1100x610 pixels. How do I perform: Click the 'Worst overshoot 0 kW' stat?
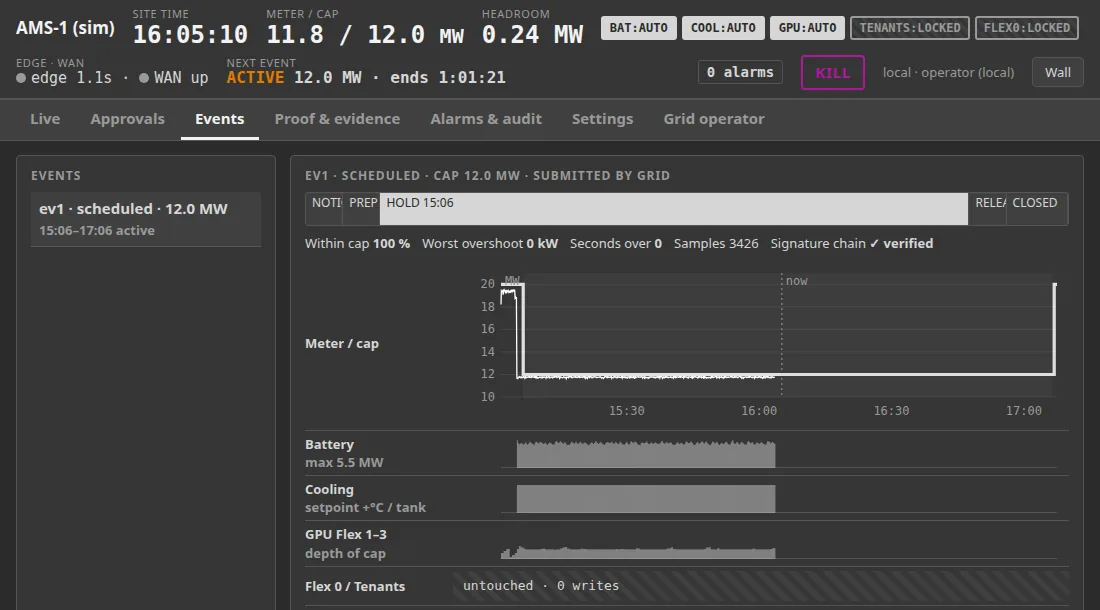point(490,243)
